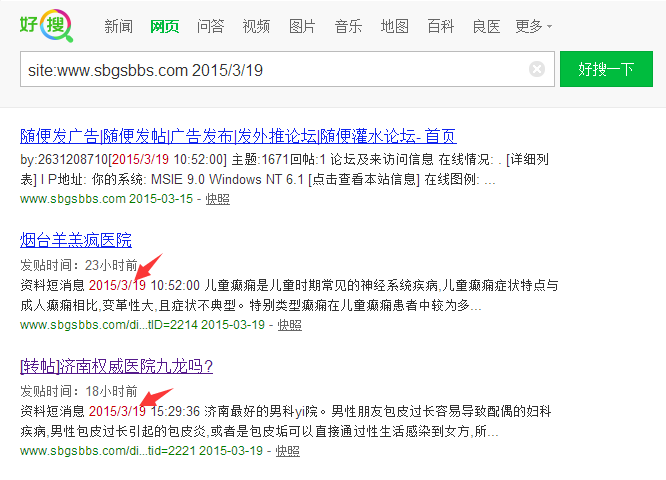Open the 地图 tab
The height and width of the screenshot is (480, 666).
[x=395, y=26]
